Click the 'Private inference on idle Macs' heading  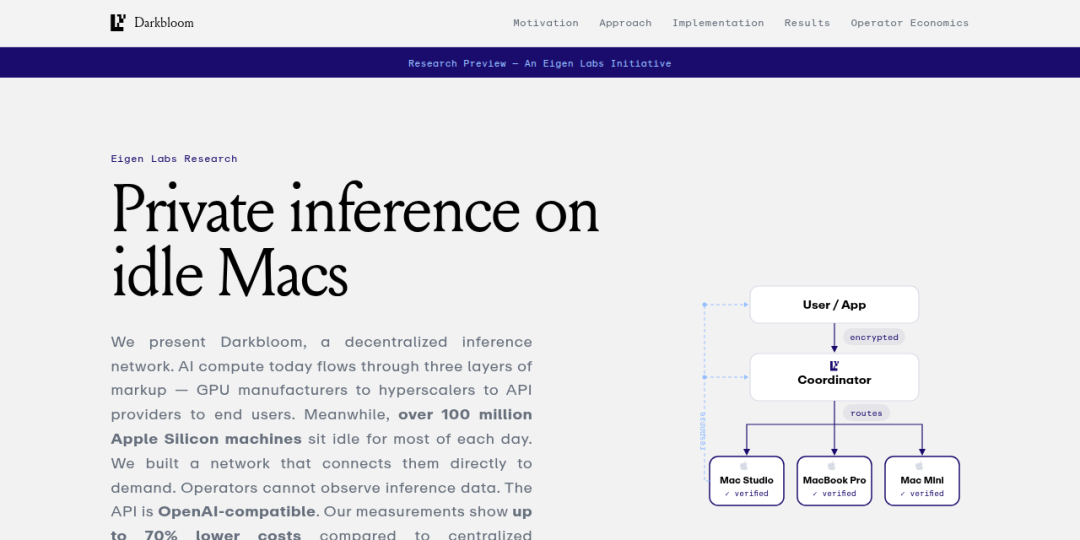(x=355, y=240)
